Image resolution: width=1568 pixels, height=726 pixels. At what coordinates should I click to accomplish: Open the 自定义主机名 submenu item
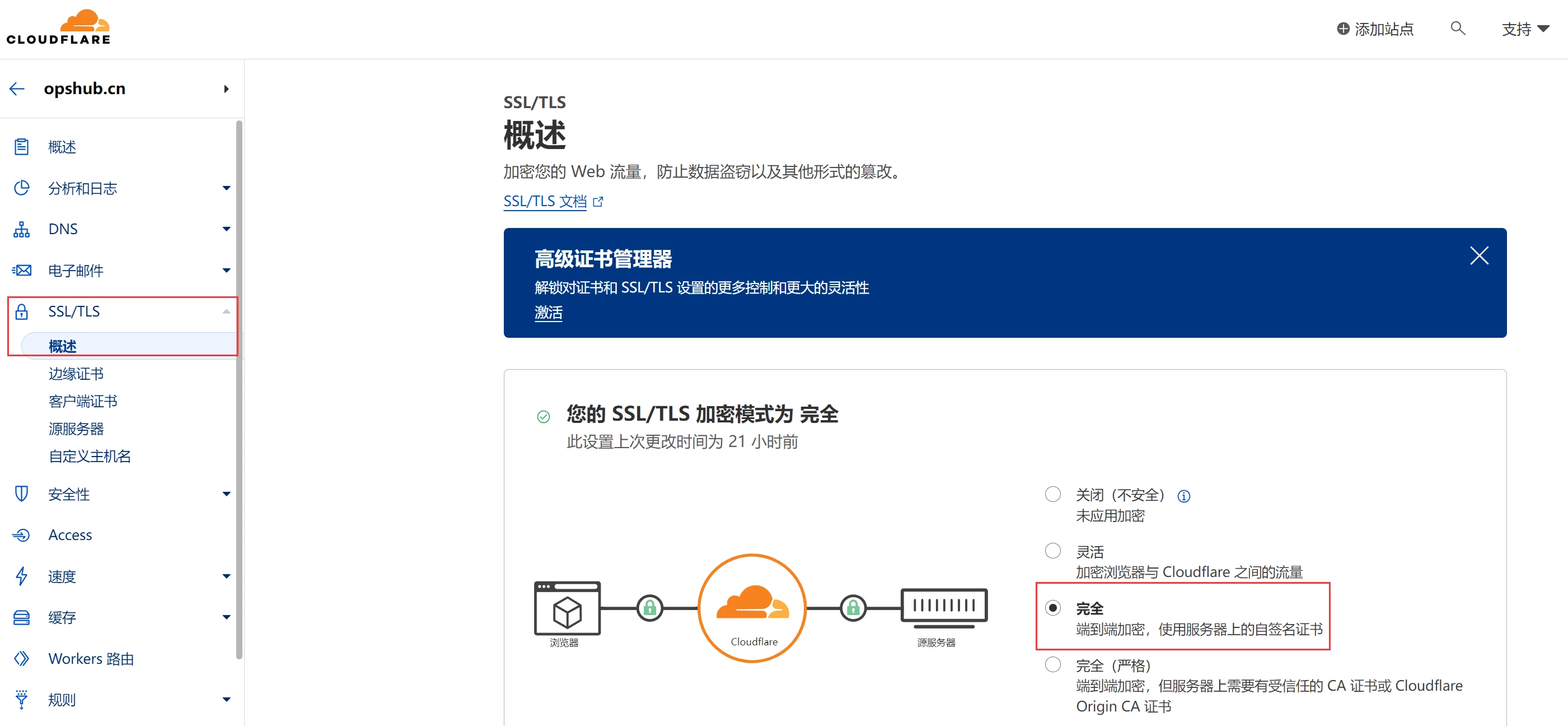click(90, 455)
